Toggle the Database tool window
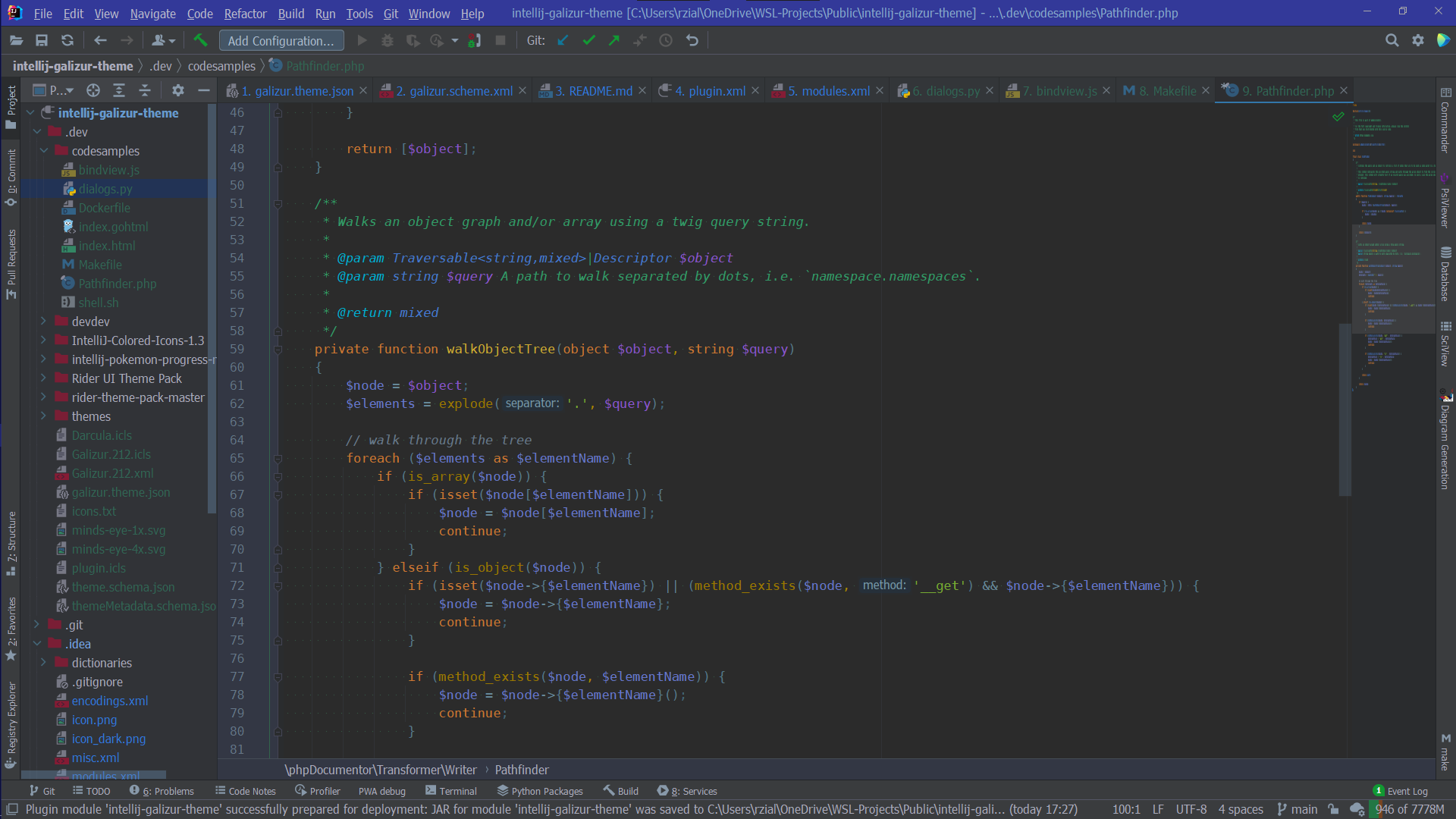This screenshot has height=819, width=1456. pyautogui.click(x=1445, y=275)
